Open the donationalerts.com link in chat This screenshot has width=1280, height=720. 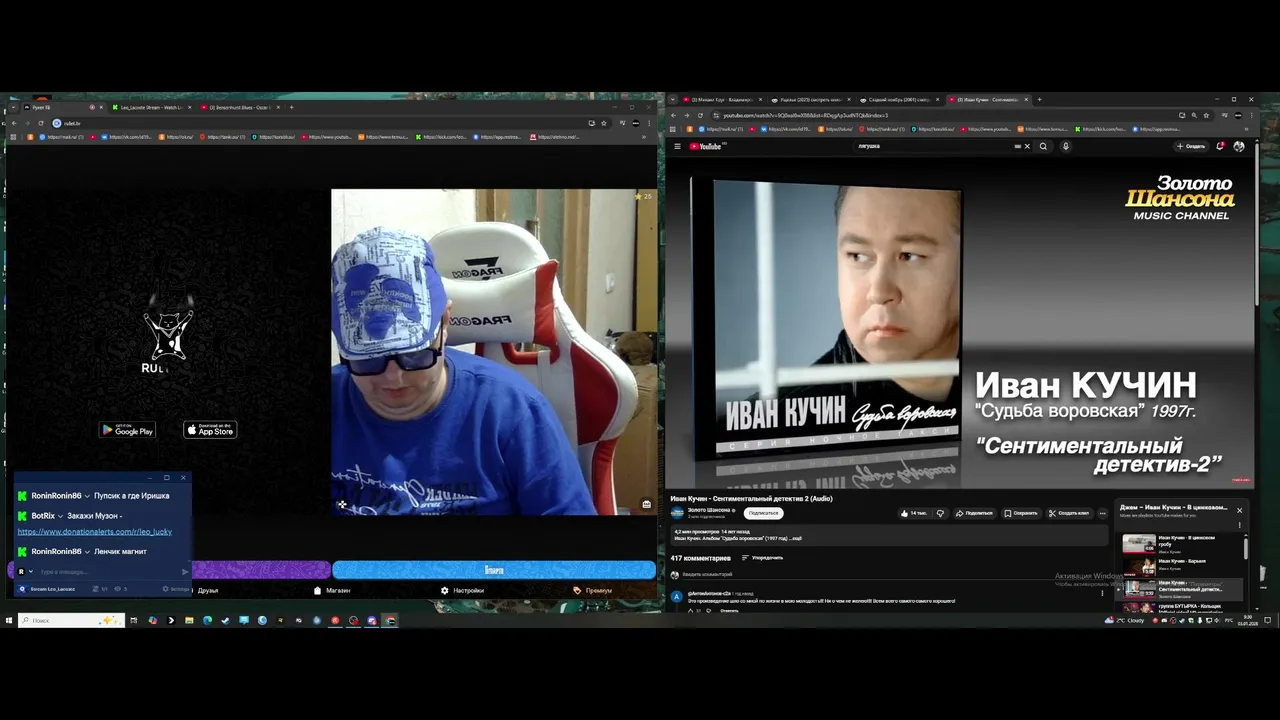(x=95, y=532)
